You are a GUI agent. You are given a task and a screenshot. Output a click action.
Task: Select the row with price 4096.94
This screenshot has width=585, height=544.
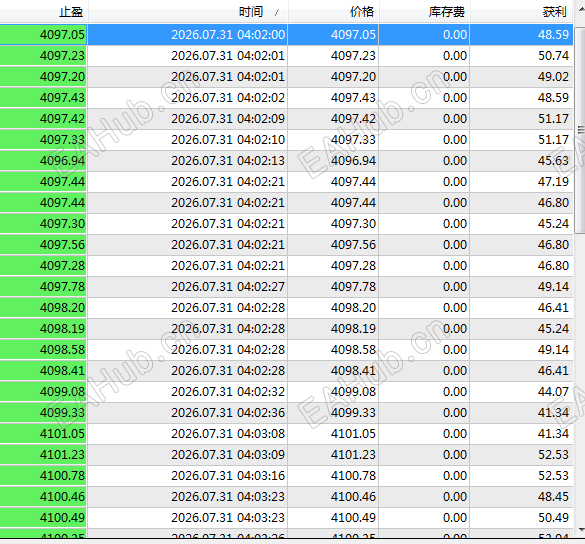coord(287,161)
